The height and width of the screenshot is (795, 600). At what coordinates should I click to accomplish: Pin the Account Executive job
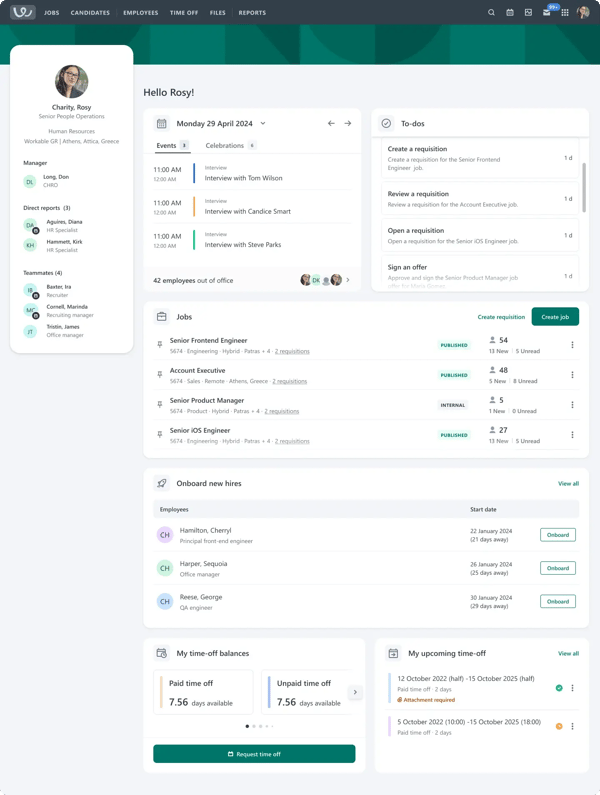[160, 375]
